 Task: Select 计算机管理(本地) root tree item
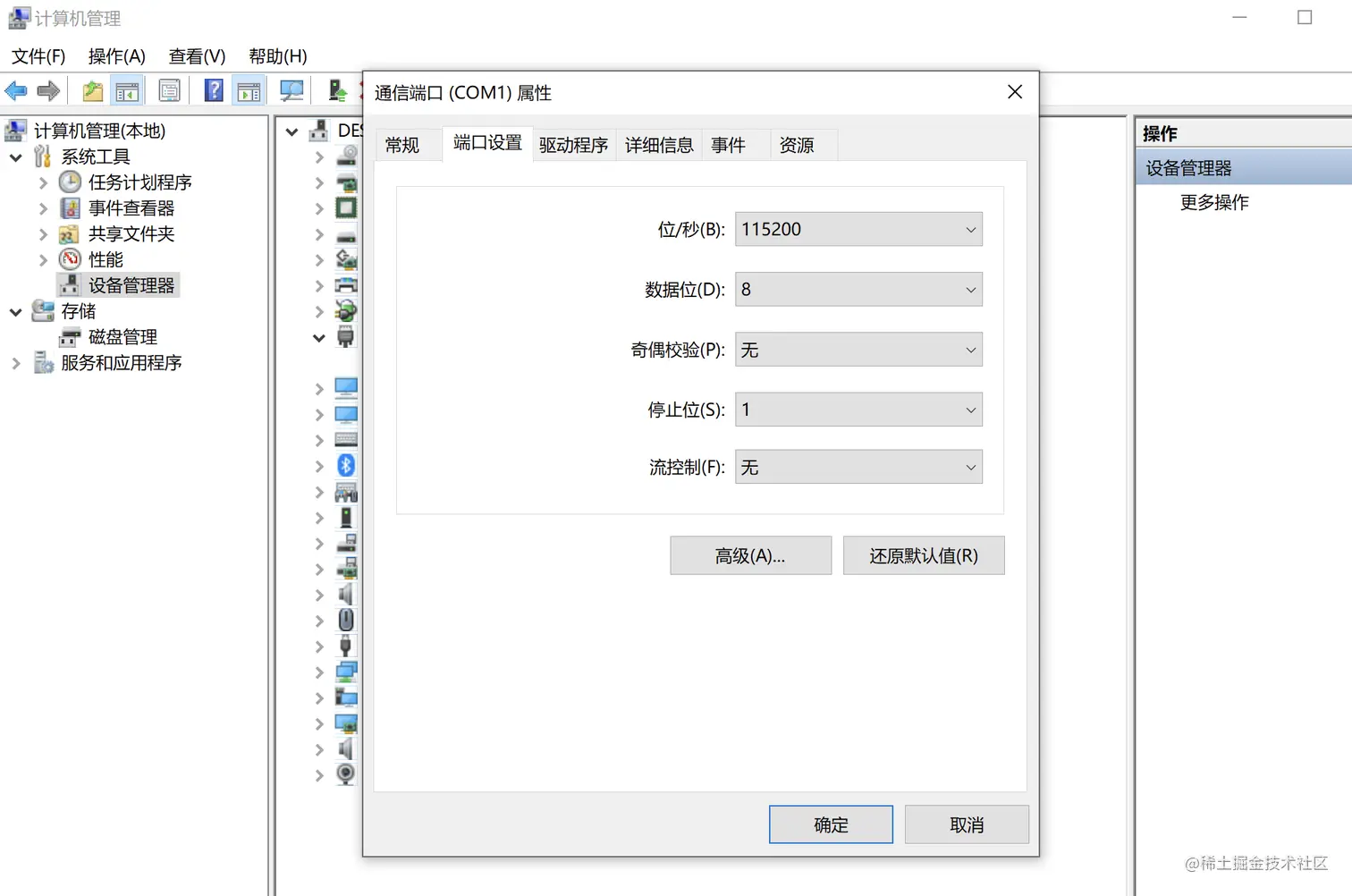pos(99,131)
